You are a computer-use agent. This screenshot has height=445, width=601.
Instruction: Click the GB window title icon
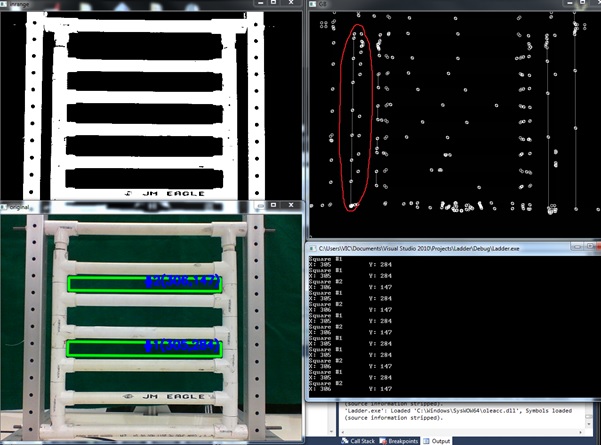pyautogui.click(x=312, y=4)
